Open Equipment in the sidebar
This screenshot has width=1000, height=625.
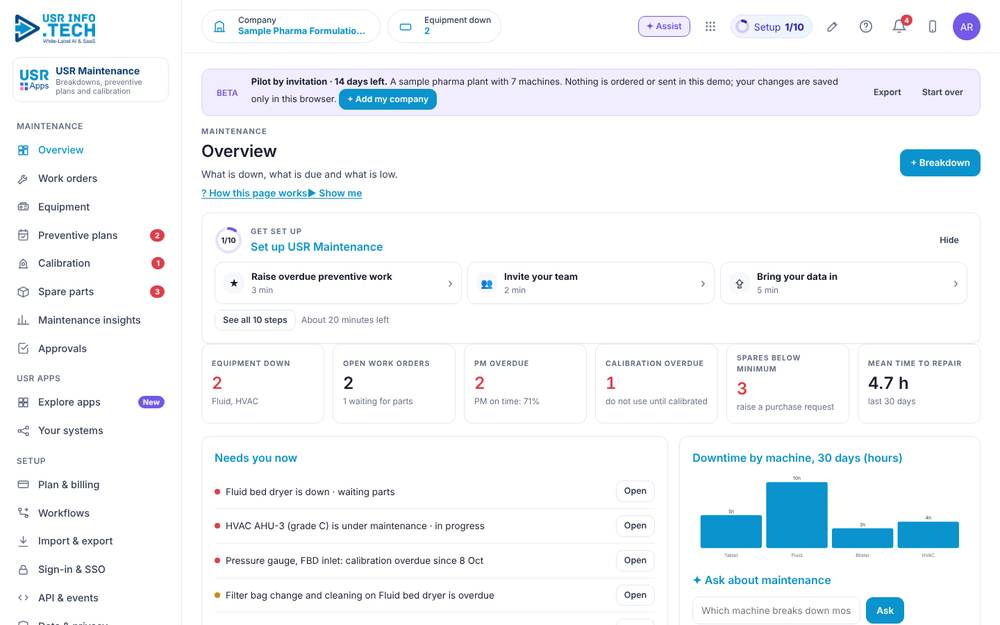(x=91, y=207)
